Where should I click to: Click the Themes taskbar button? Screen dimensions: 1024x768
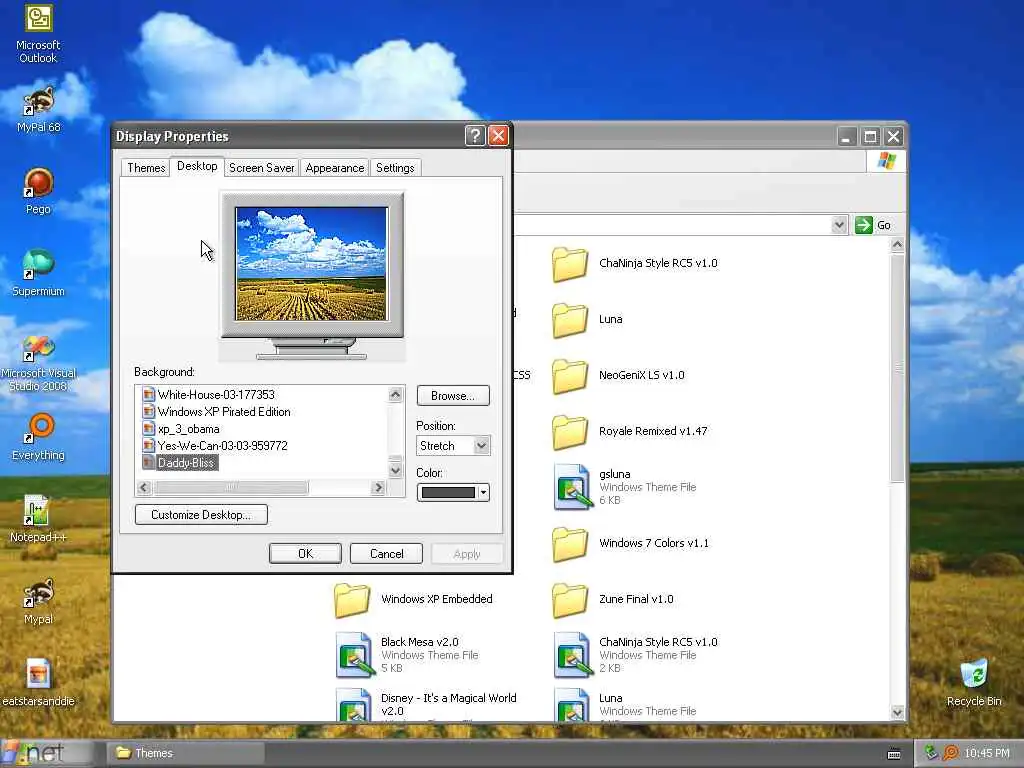coord(185,753)
